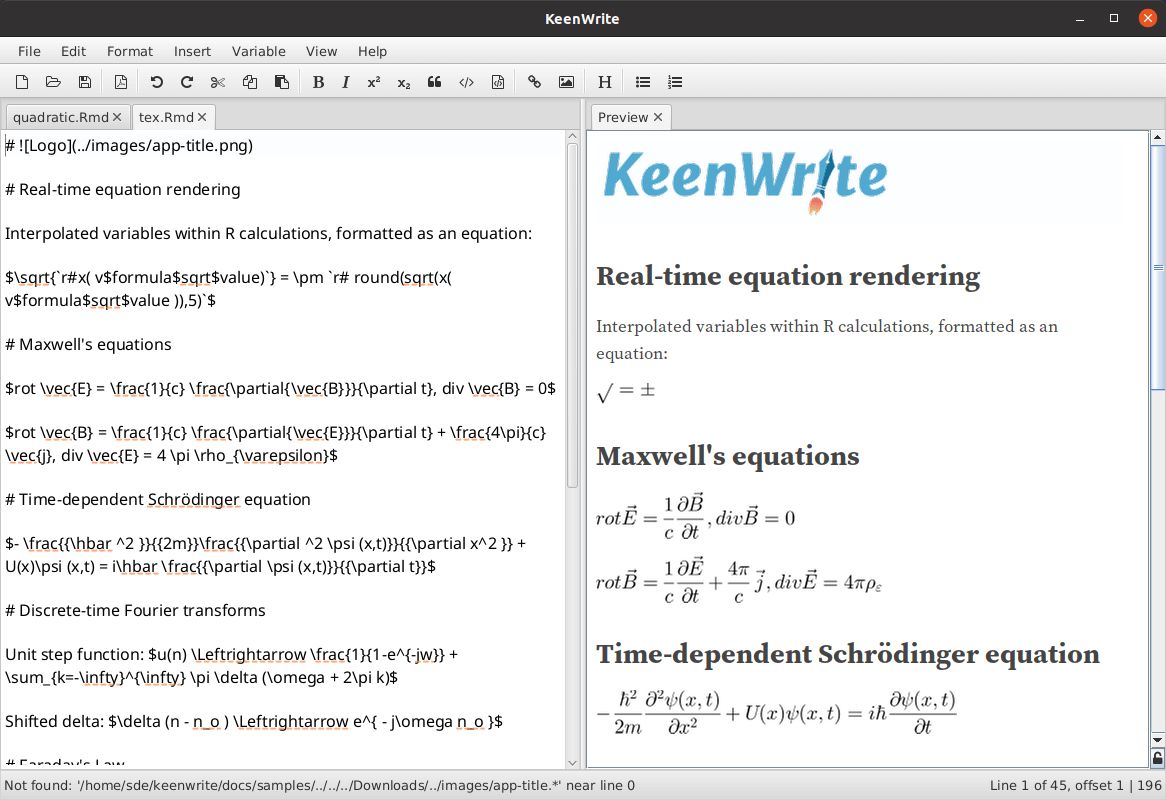The width and height of the screenshot is (1166, 800).
Task: Open the View menu
Action: [x=321, y=51]
